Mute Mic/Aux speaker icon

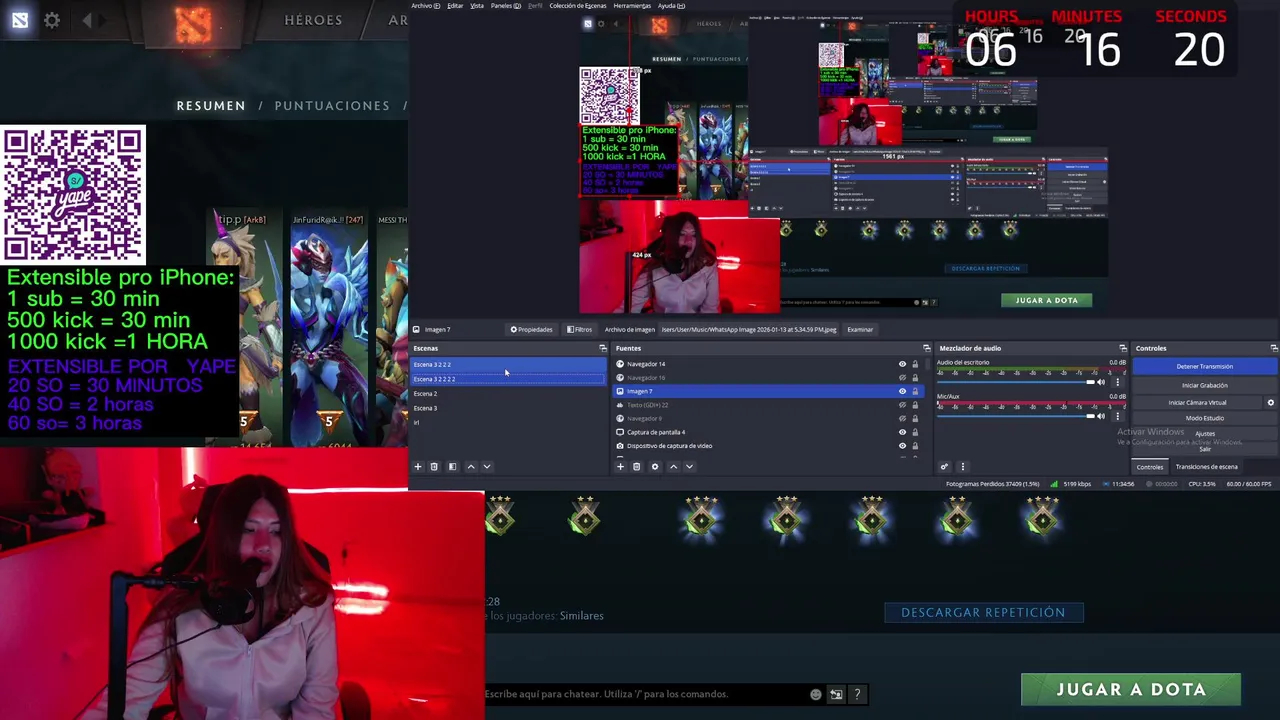tap(1101, 416)
